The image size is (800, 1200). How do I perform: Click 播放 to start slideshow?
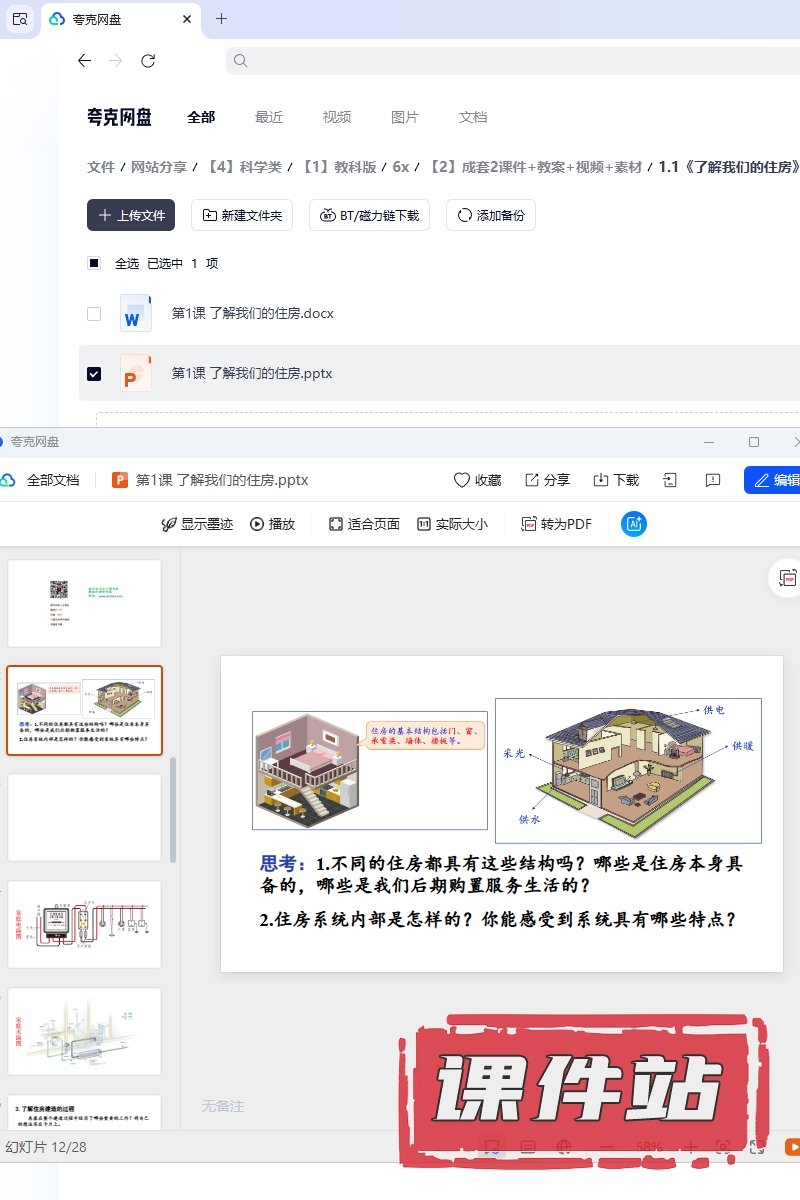point(272,524)
